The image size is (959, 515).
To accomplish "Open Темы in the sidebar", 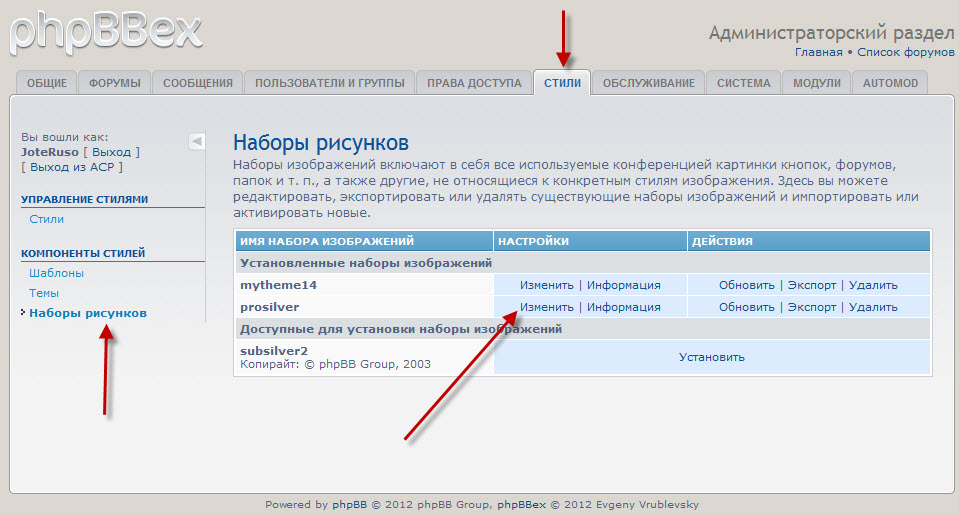I will (44, 293).
